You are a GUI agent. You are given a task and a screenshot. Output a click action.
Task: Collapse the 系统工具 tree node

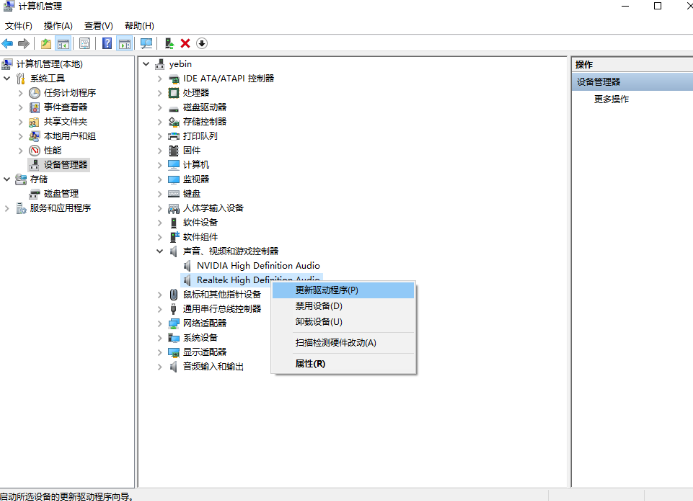click(8, 78)
